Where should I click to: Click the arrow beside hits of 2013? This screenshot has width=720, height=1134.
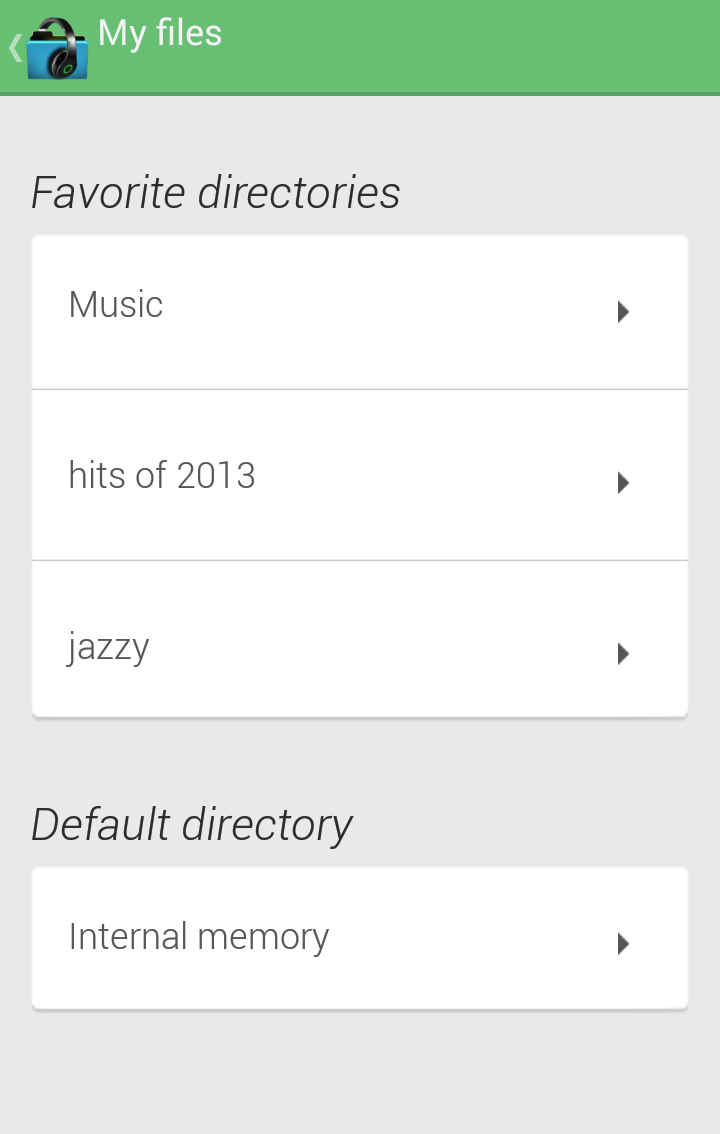pos(623,483)
